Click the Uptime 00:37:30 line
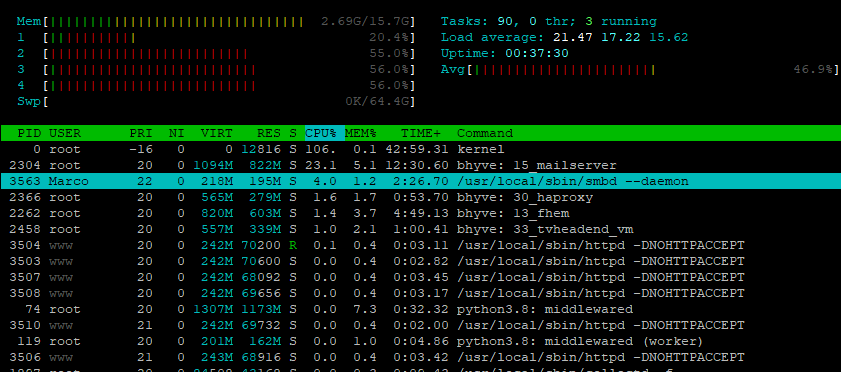Screen dimensions: 841x372 click(x=505, y=54)
